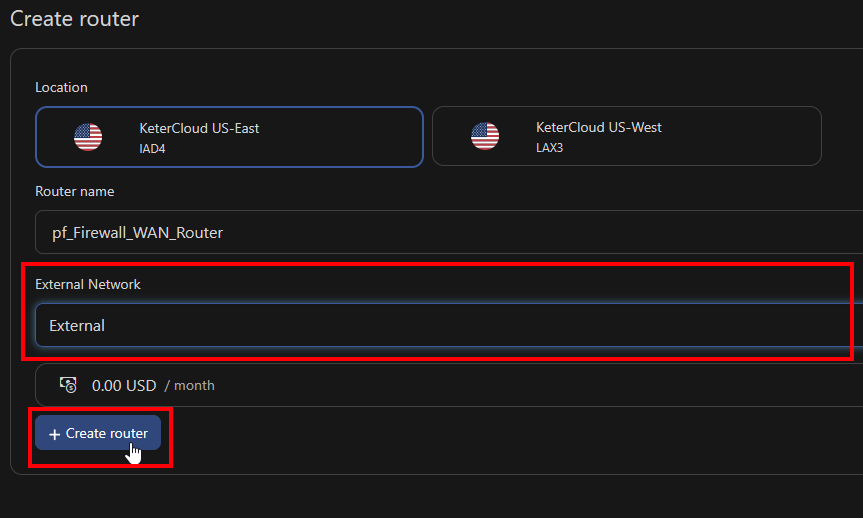Screen dimensions: 863x518
Task: Click the Location label
Action: pyautogui.click(x=61, y=88)
